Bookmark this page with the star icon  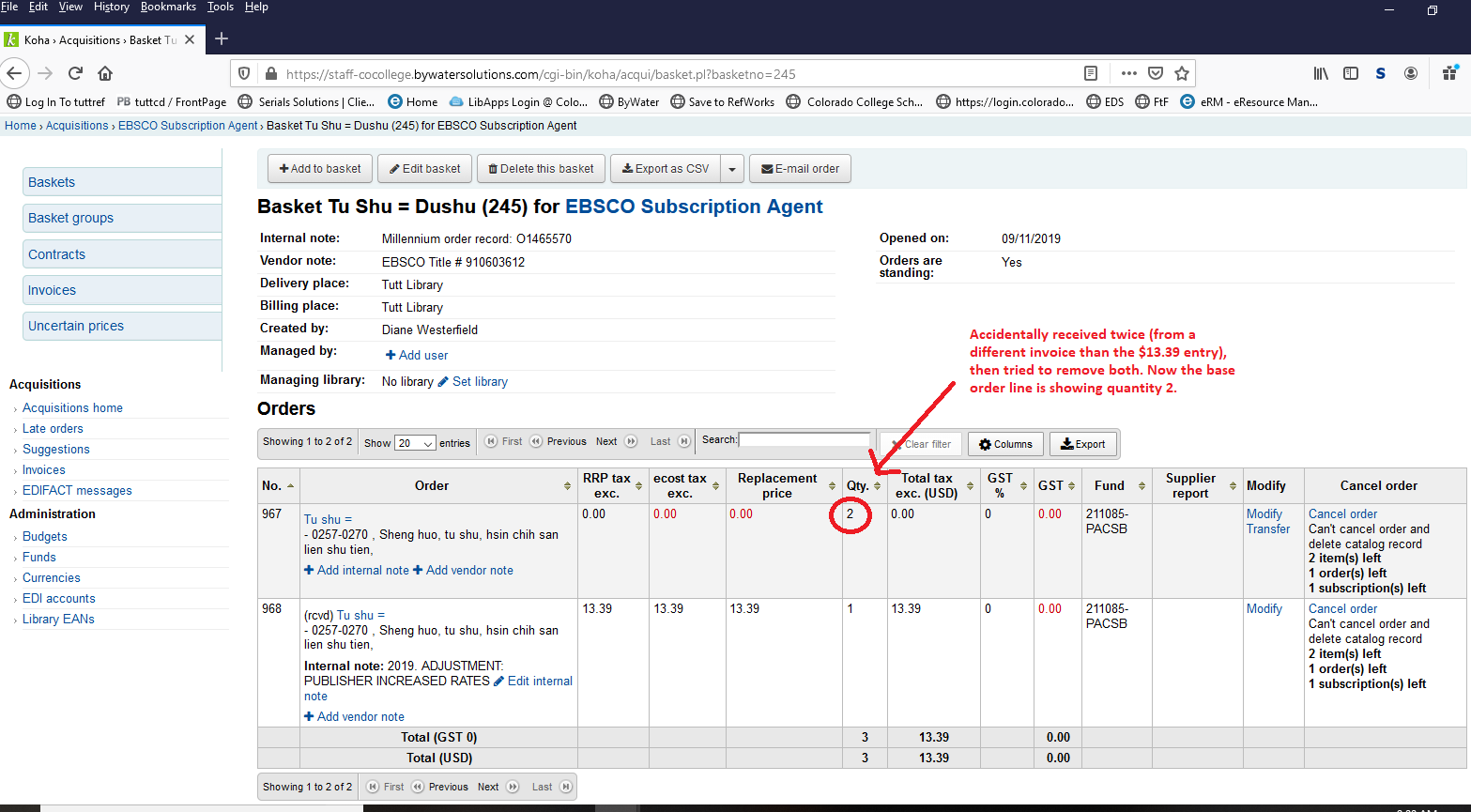pyautogui.click(x=1182, y=73)
